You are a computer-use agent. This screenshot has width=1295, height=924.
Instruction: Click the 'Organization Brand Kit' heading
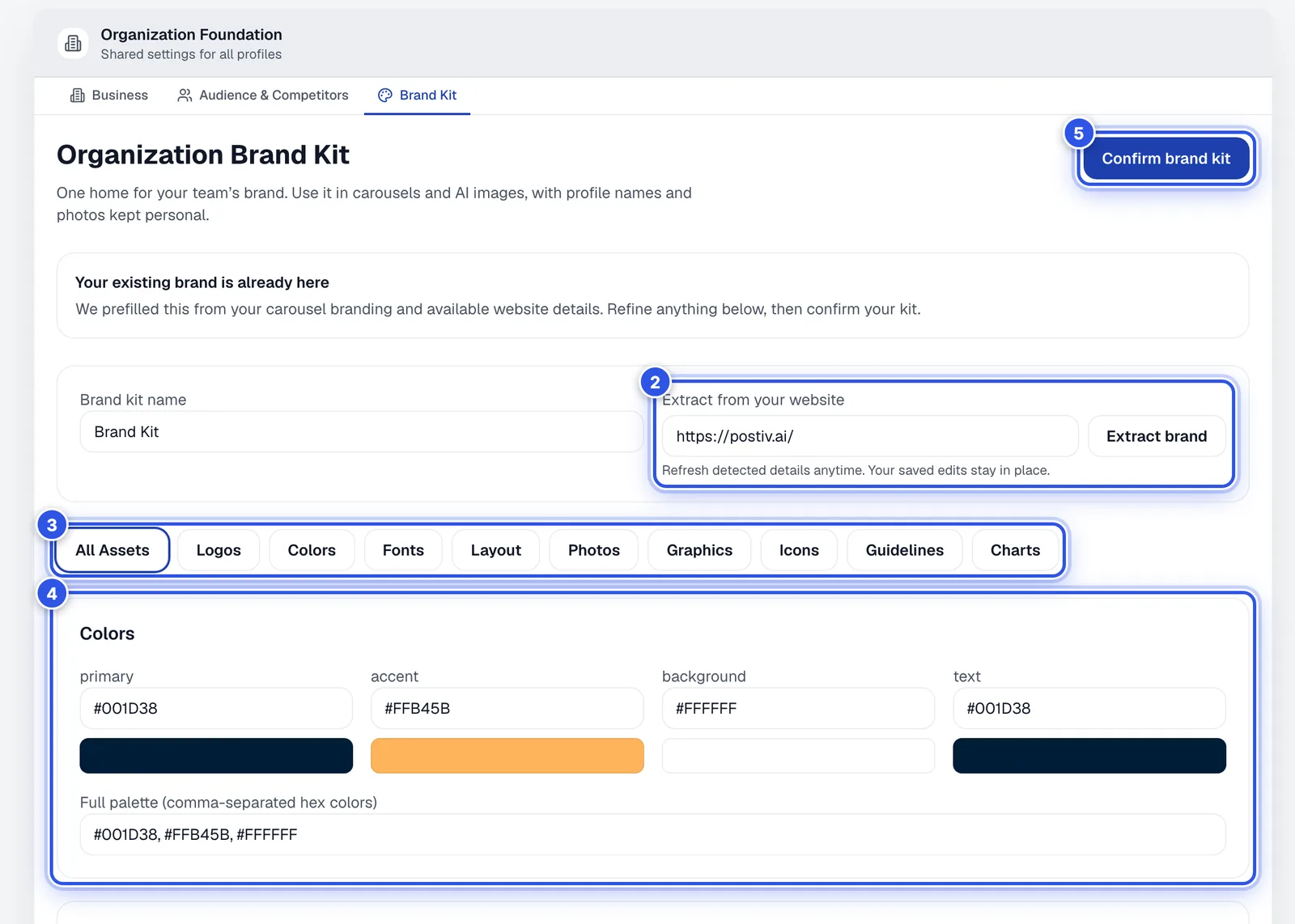[x=203, y=155]
